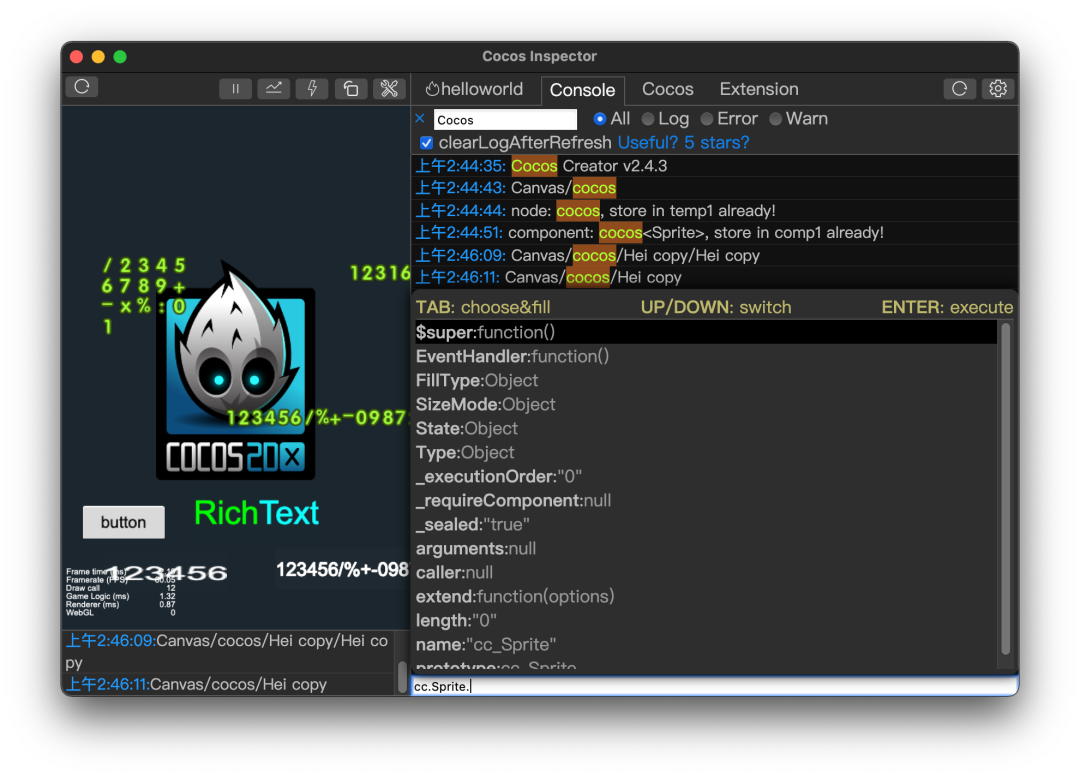1080x777 pixels.
Task: Click console log "Canvas/cocos/Hei copy/Hei copy"
Action: (x=715, y=256)
